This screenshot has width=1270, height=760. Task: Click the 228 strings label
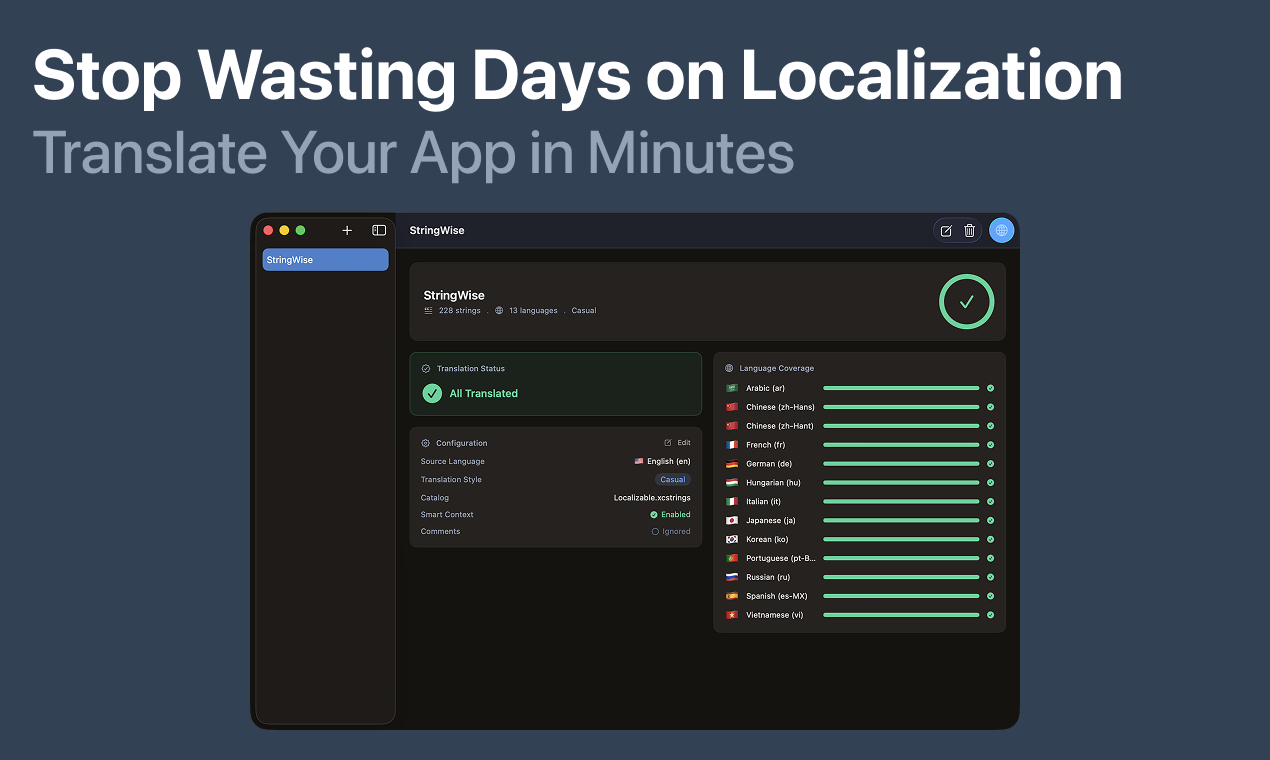tap(460, 311)
